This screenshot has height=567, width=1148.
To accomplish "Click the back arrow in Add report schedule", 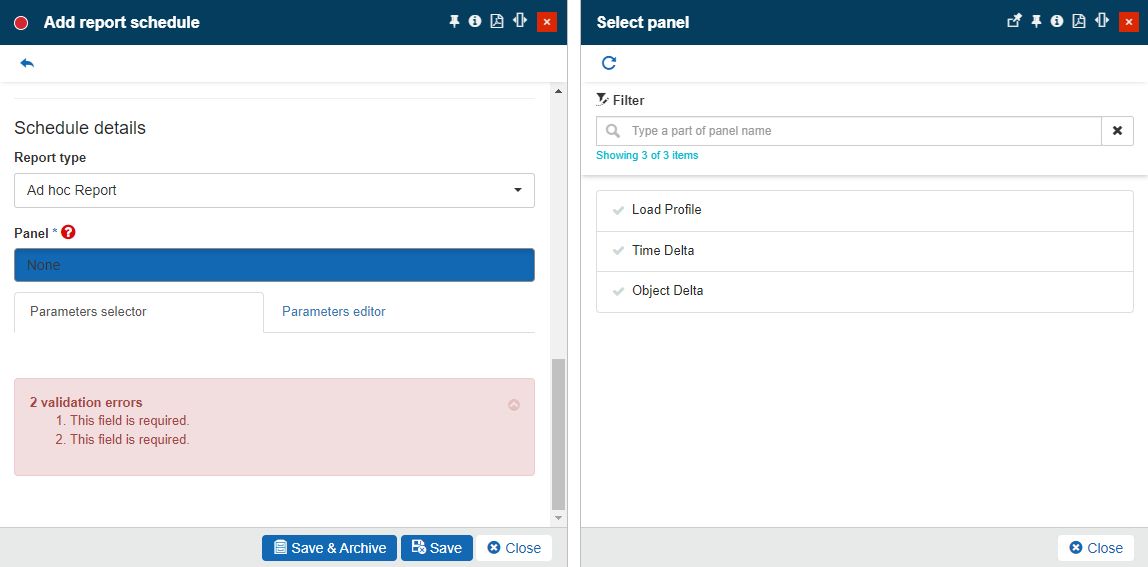I will pos(27,63).
